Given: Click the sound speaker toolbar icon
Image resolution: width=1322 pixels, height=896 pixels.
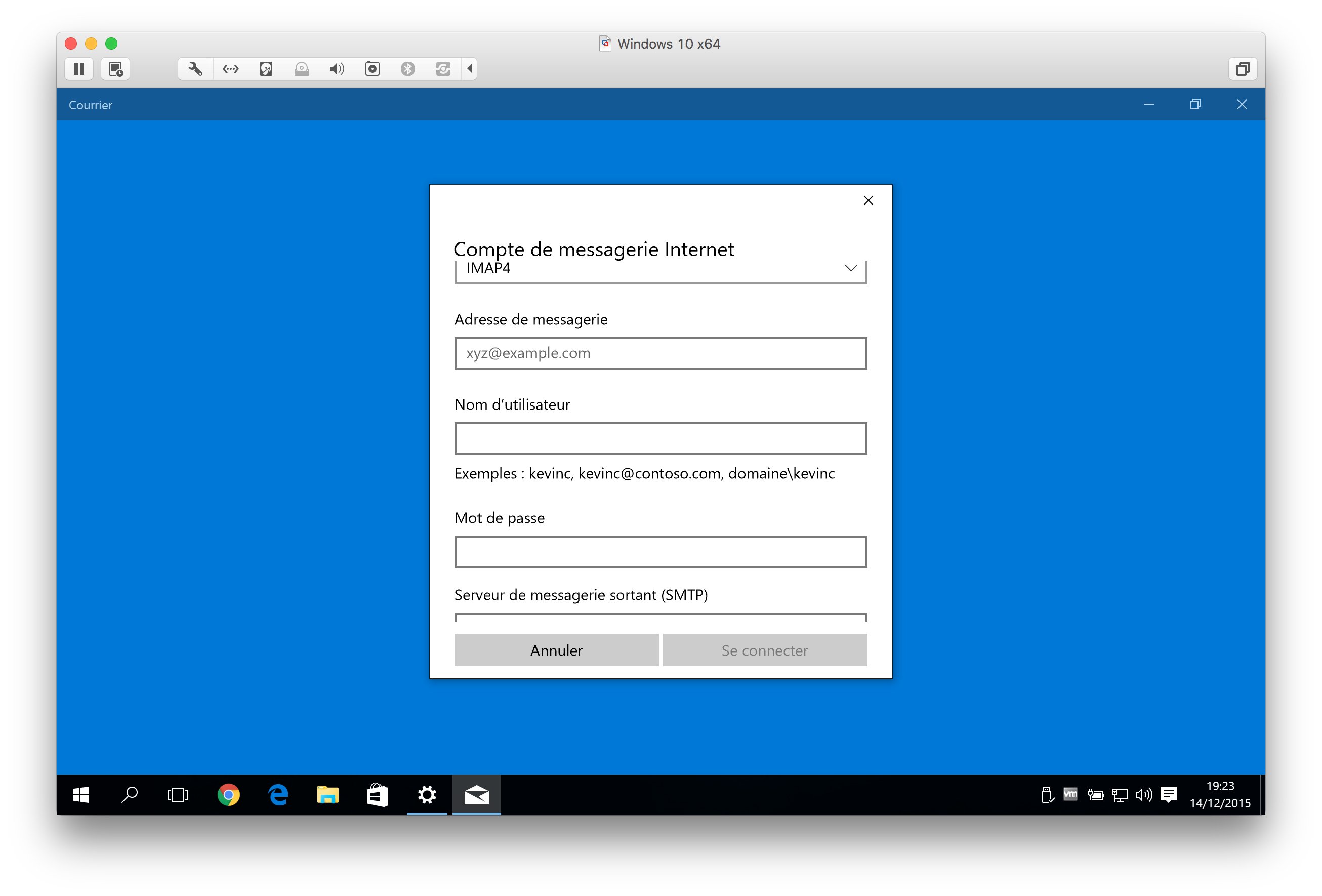Looking at the screenshot, I should pyautogui.click(x=337, y=69).
